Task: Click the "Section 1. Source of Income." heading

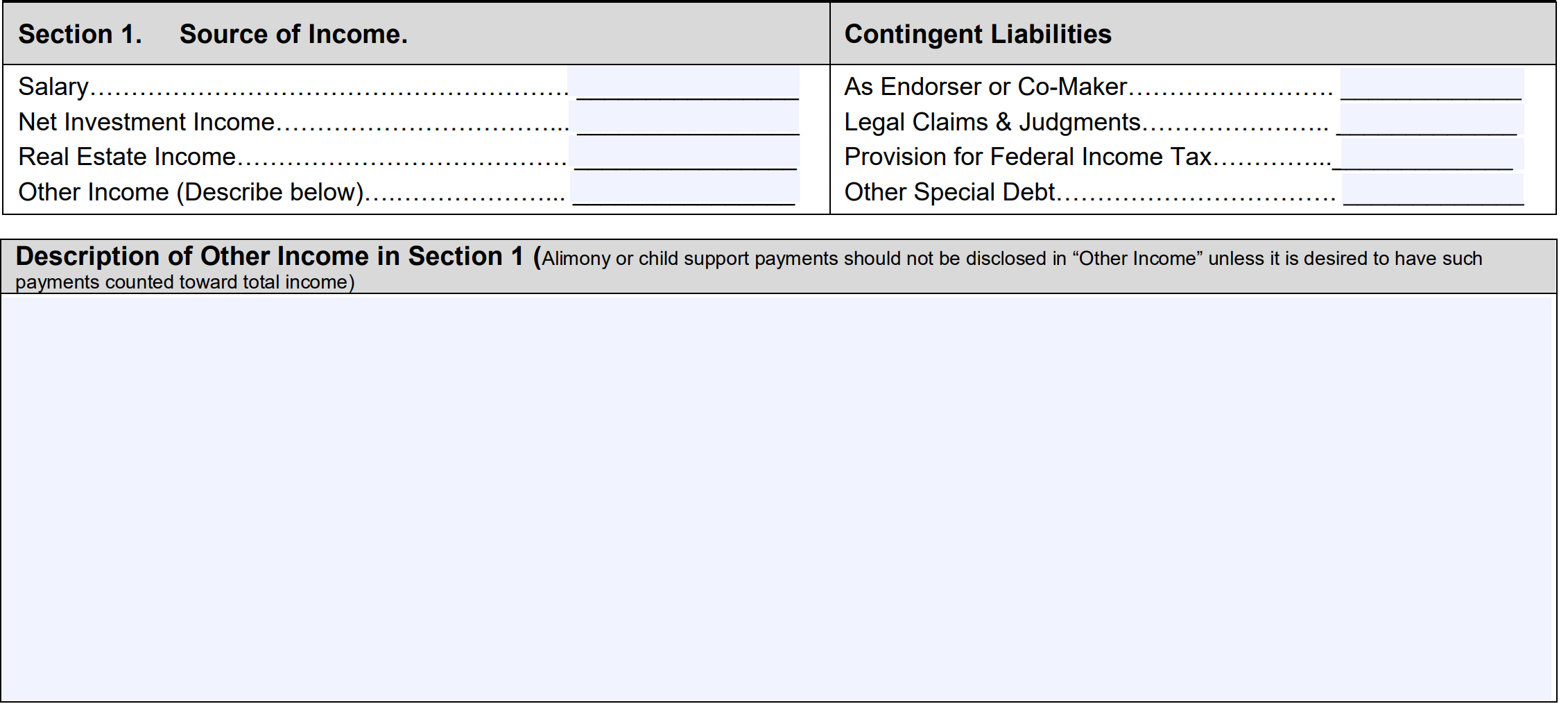Action: click(x=213, y=34)
